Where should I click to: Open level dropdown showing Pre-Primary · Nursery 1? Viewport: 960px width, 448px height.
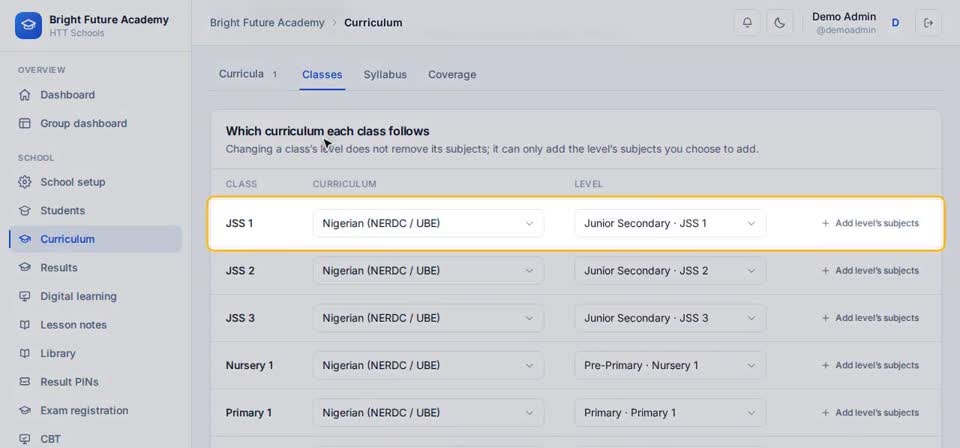click(670, 365)
